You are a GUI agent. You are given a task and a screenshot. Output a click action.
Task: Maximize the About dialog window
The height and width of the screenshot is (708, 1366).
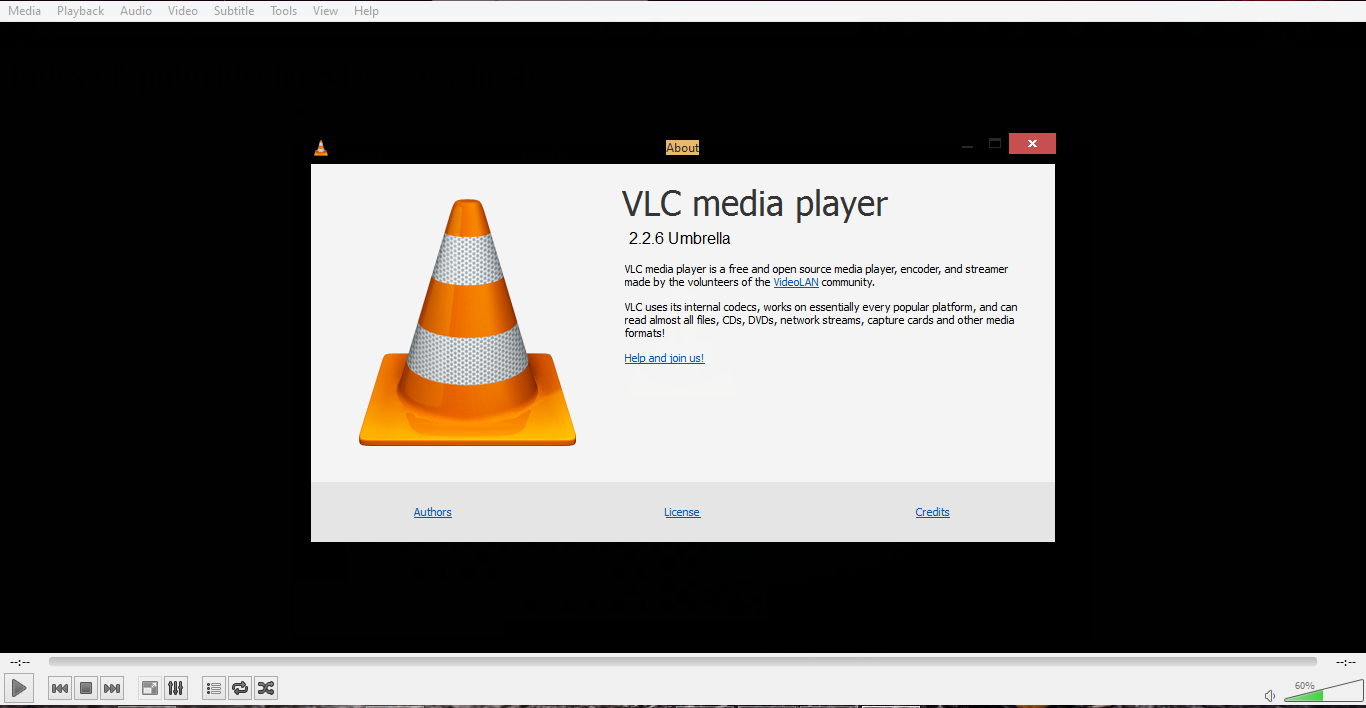pos(995,144)
